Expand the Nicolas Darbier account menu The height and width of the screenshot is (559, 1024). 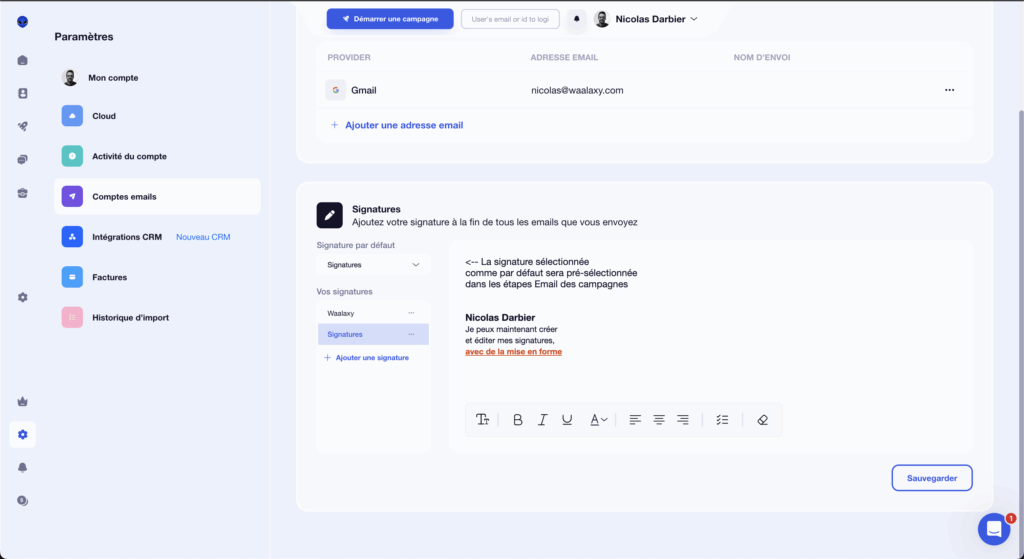pyautogui.click(x=646, y=19)
